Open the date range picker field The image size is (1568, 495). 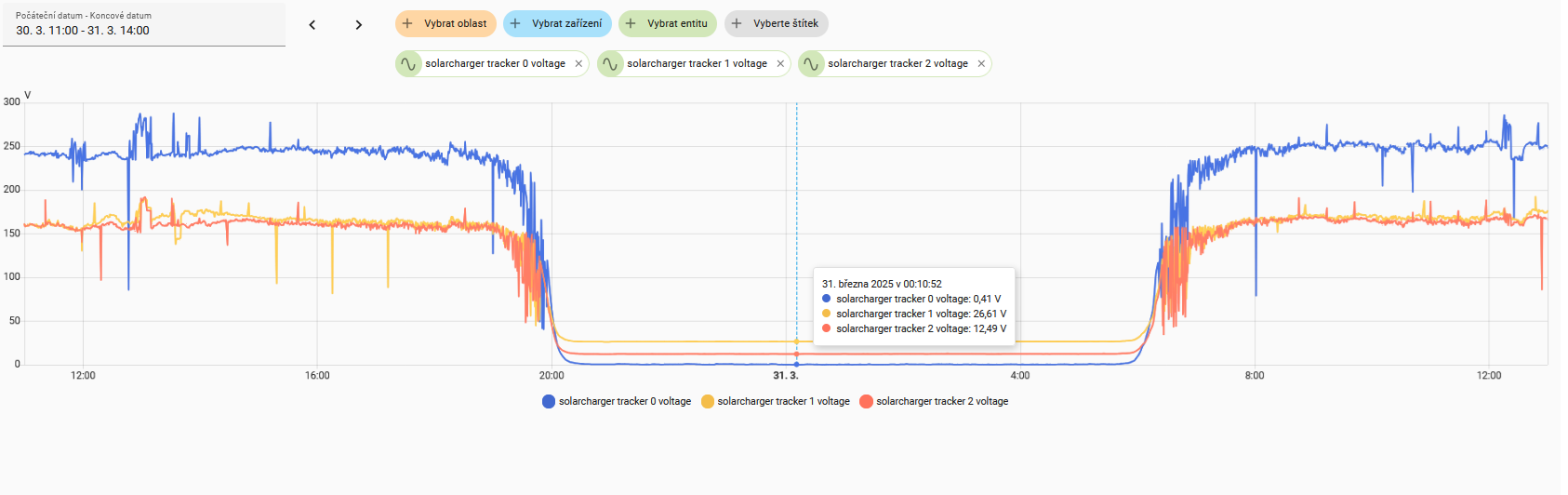(x=144, y=24)
